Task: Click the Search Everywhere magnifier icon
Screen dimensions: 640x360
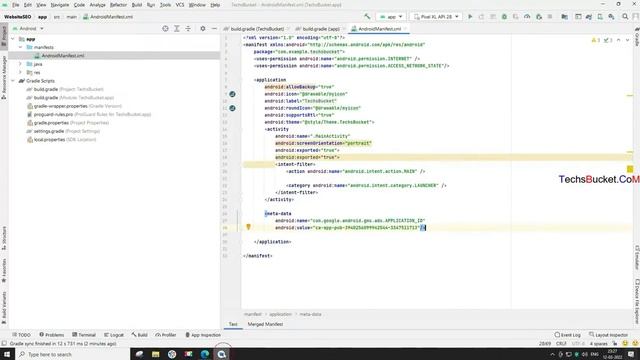Action: click(x=625, y=17)
